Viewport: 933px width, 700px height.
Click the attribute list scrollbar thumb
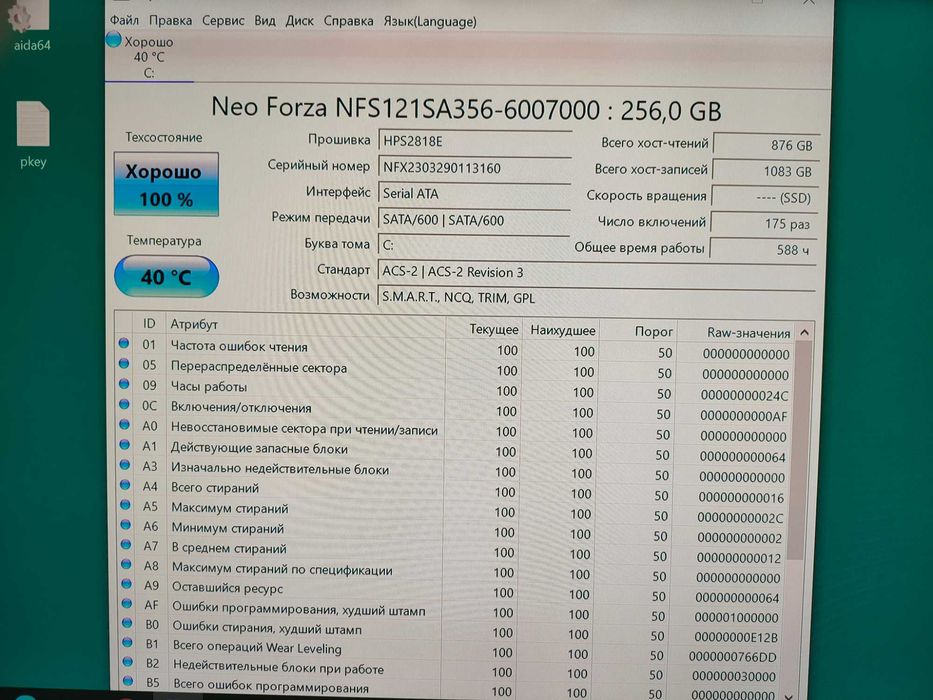[799, 451]
